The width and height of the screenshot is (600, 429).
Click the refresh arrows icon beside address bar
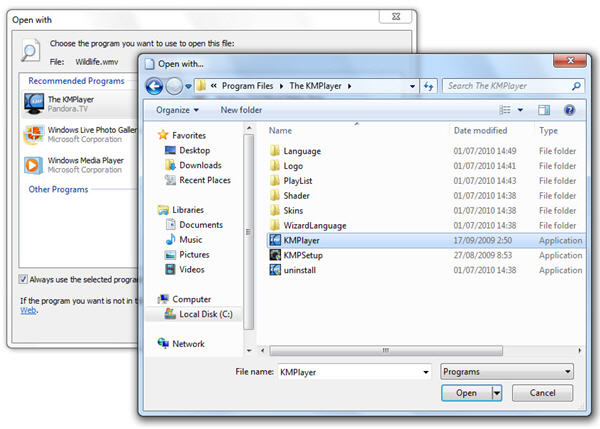pyautogui.click(x=430, y=87)
